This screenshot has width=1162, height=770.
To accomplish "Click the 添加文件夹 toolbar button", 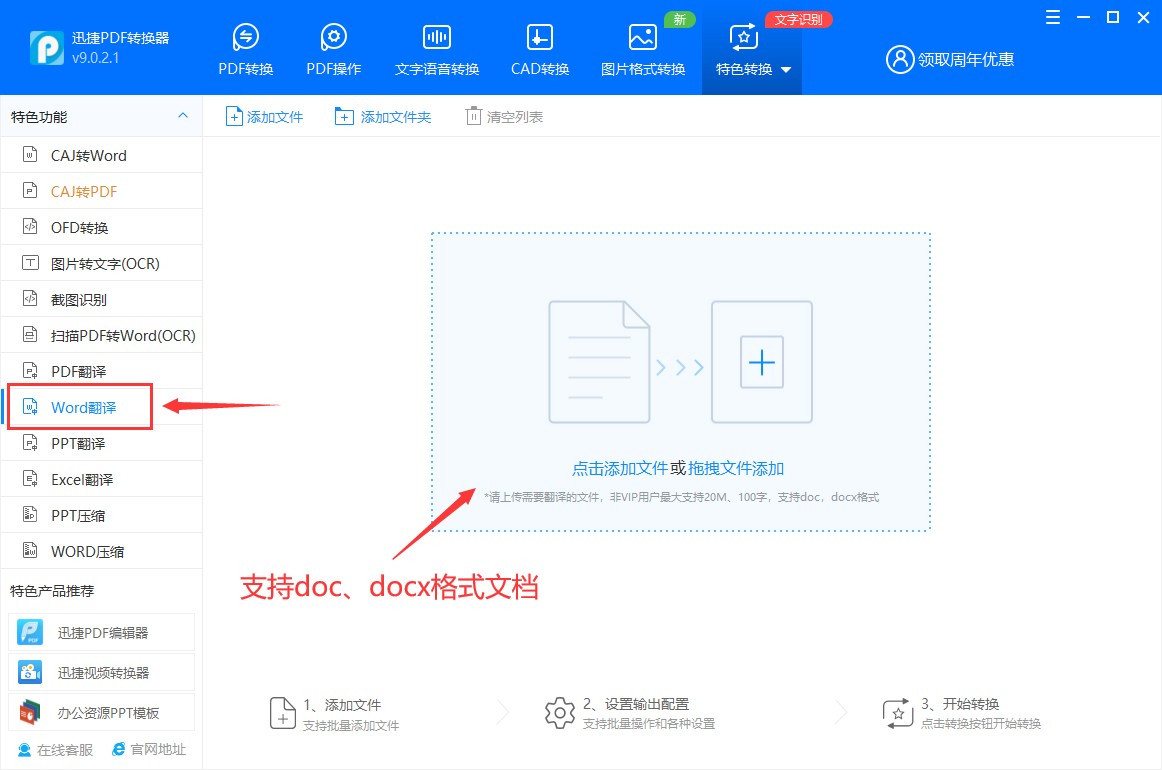I will (x=383, y=116).
